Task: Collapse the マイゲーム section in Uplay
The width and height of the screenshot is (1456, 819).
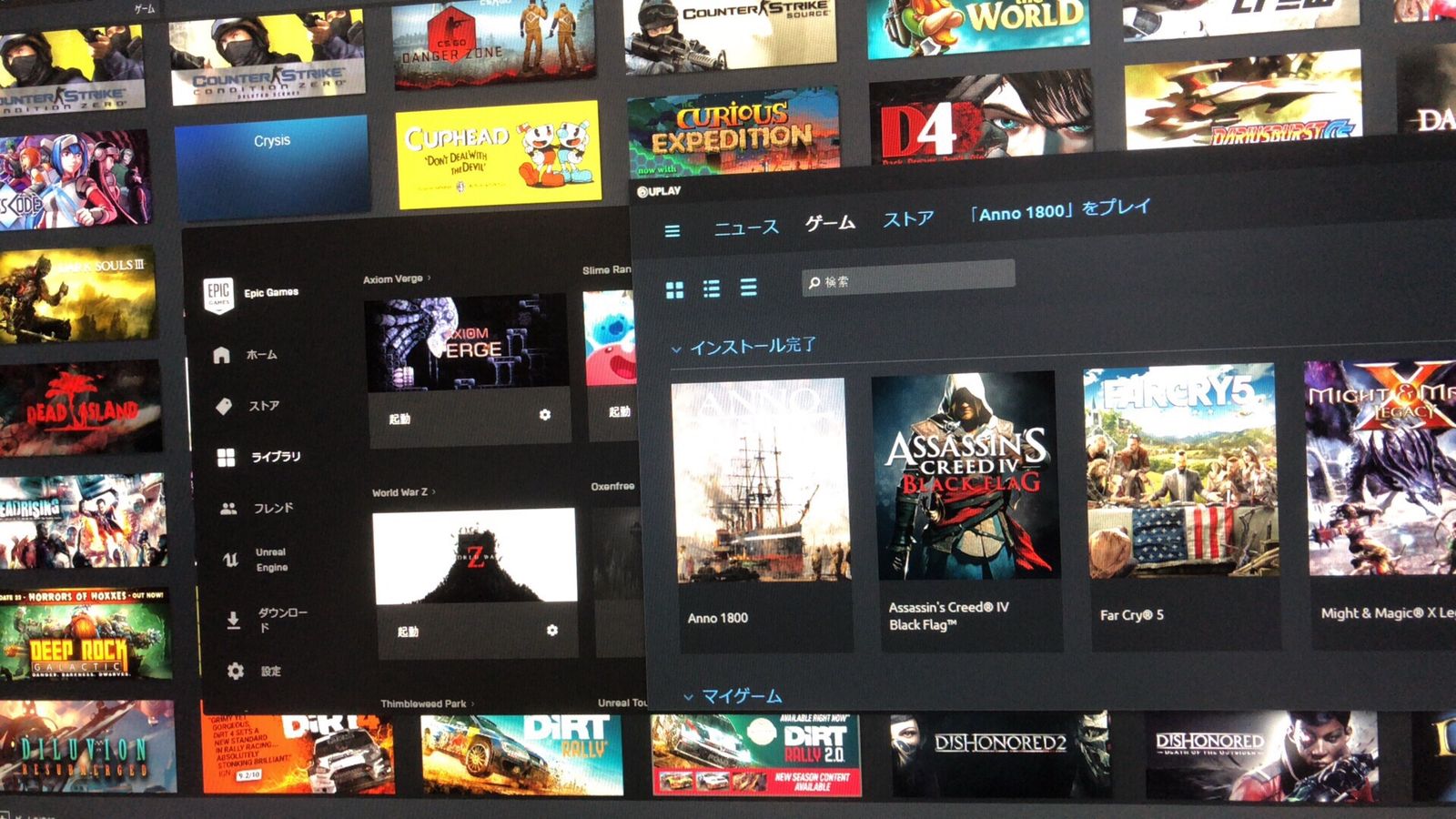Action: pos(688,698)
